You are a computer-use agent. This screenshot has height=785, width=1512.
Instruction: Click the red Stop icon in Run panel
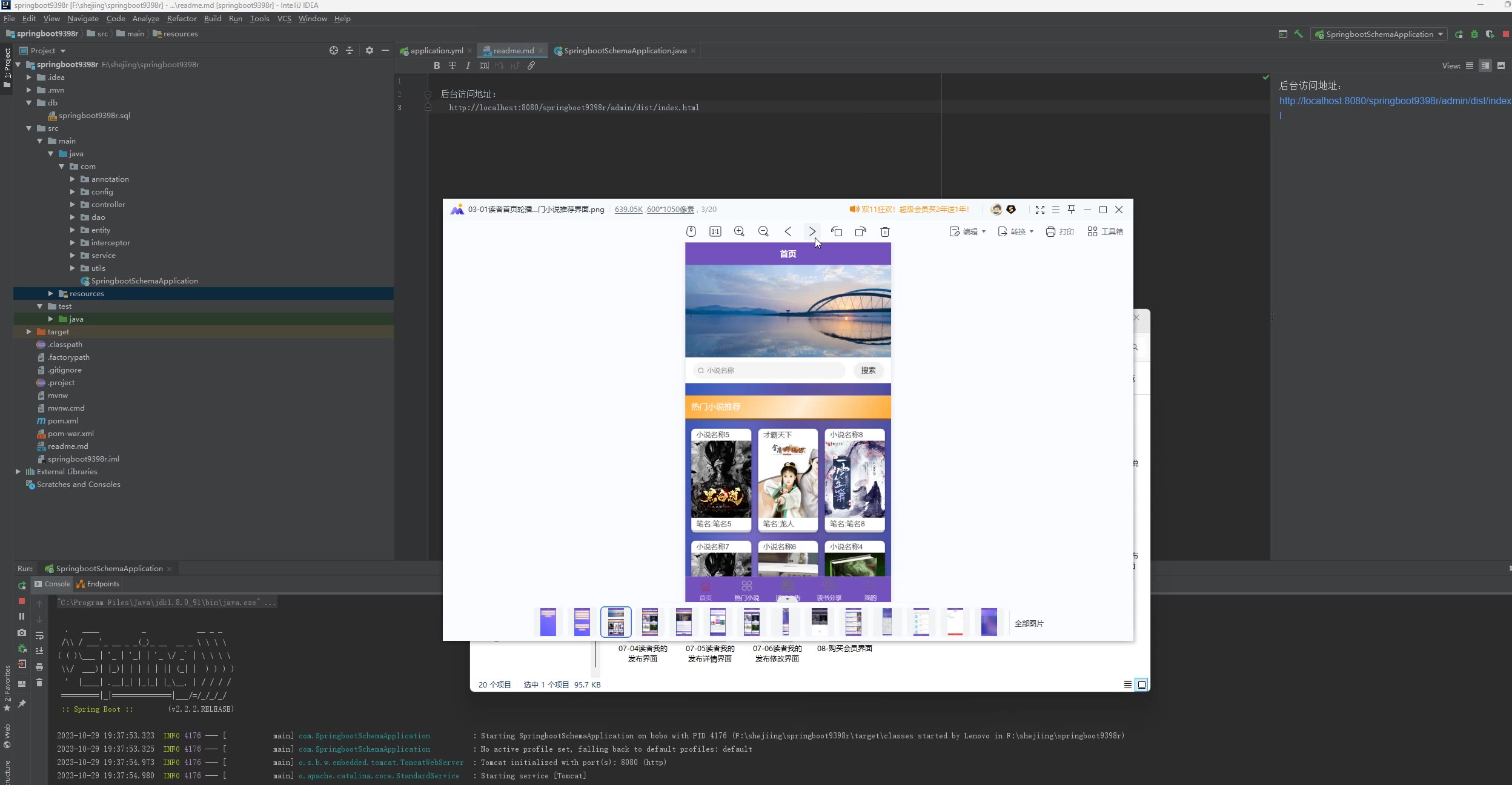[22, 601]
